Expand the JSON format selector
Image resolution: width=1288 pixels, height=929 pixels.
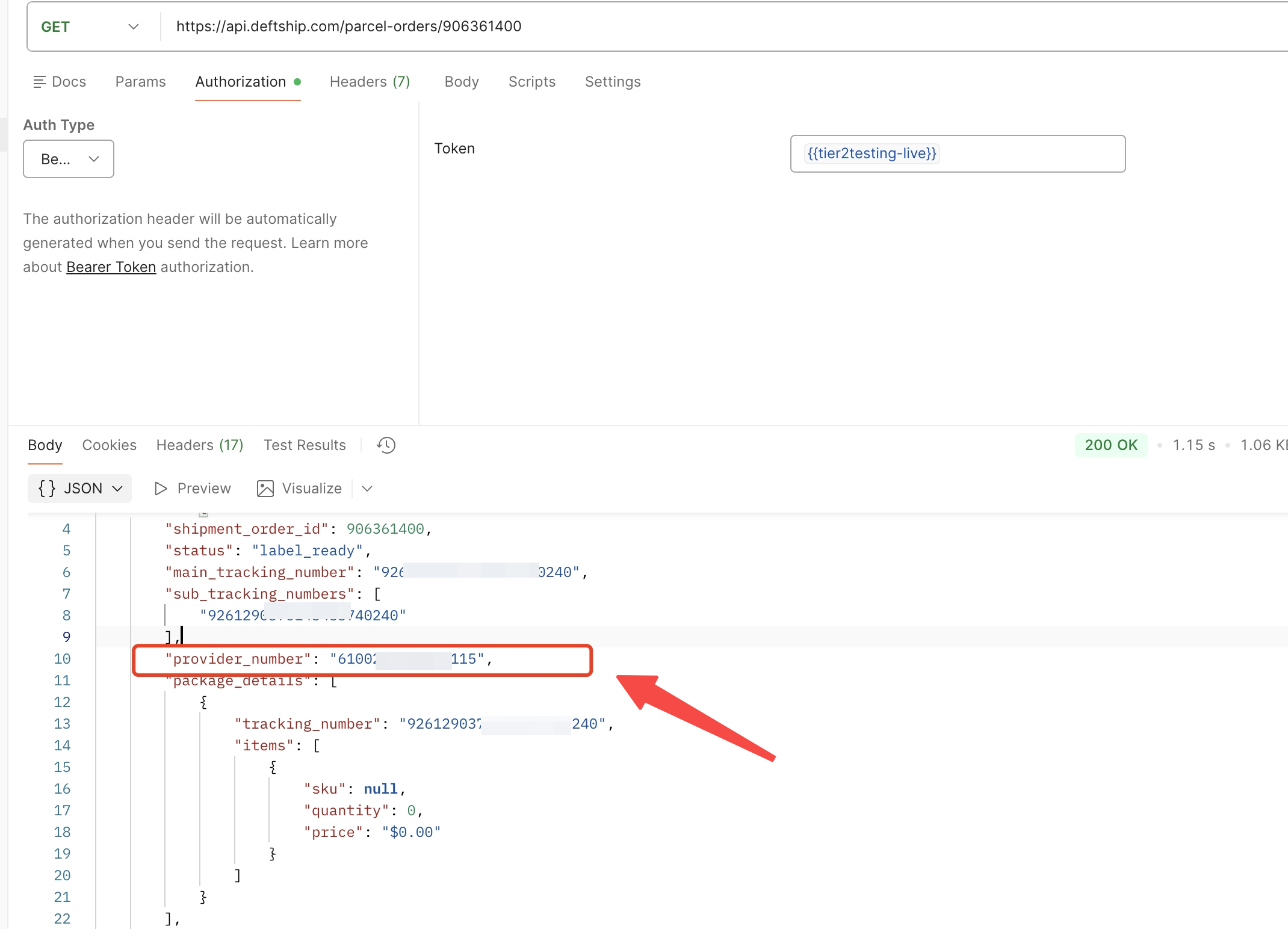pyautogui.click(x=117, y=489)
